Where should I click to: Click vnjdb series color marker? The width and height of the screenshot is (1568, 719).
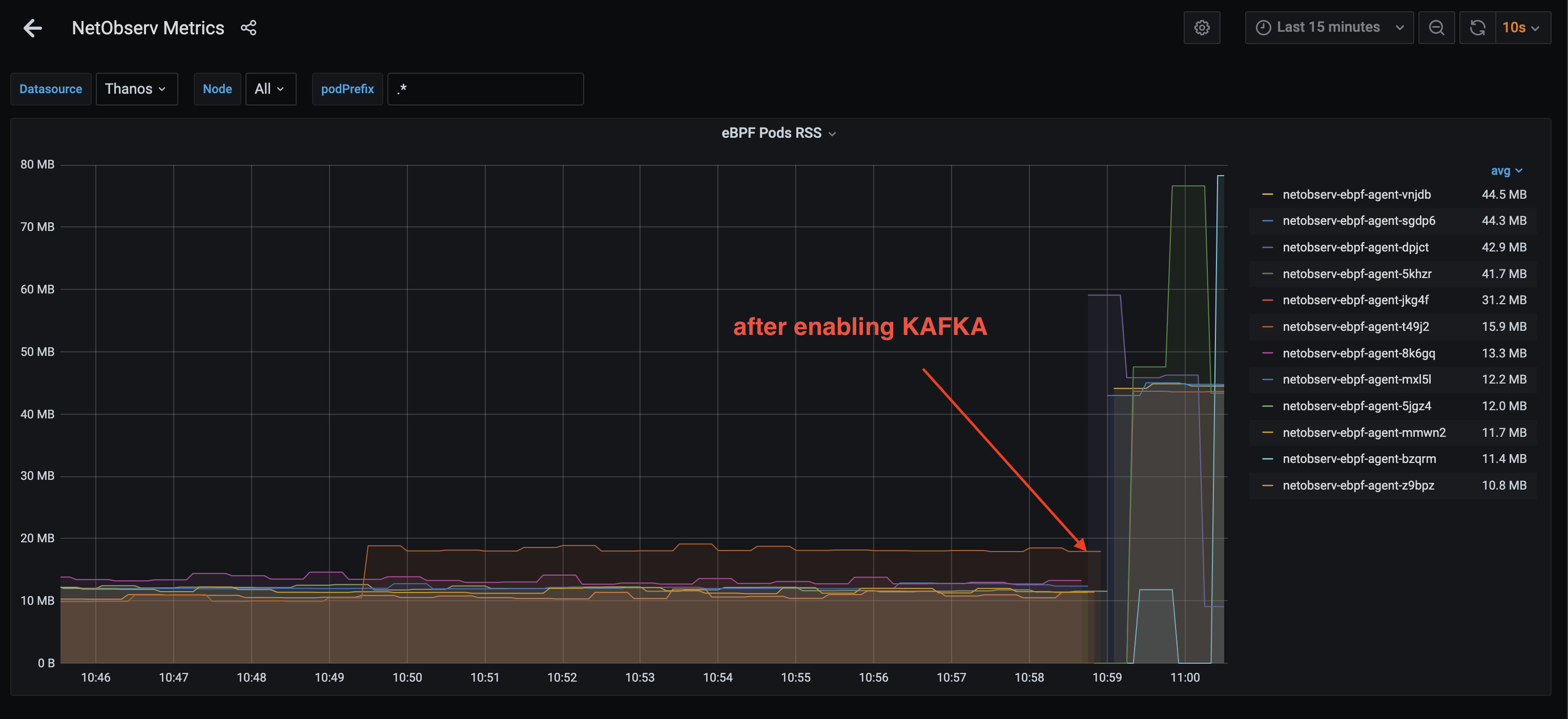click(x=1267, y=195)
